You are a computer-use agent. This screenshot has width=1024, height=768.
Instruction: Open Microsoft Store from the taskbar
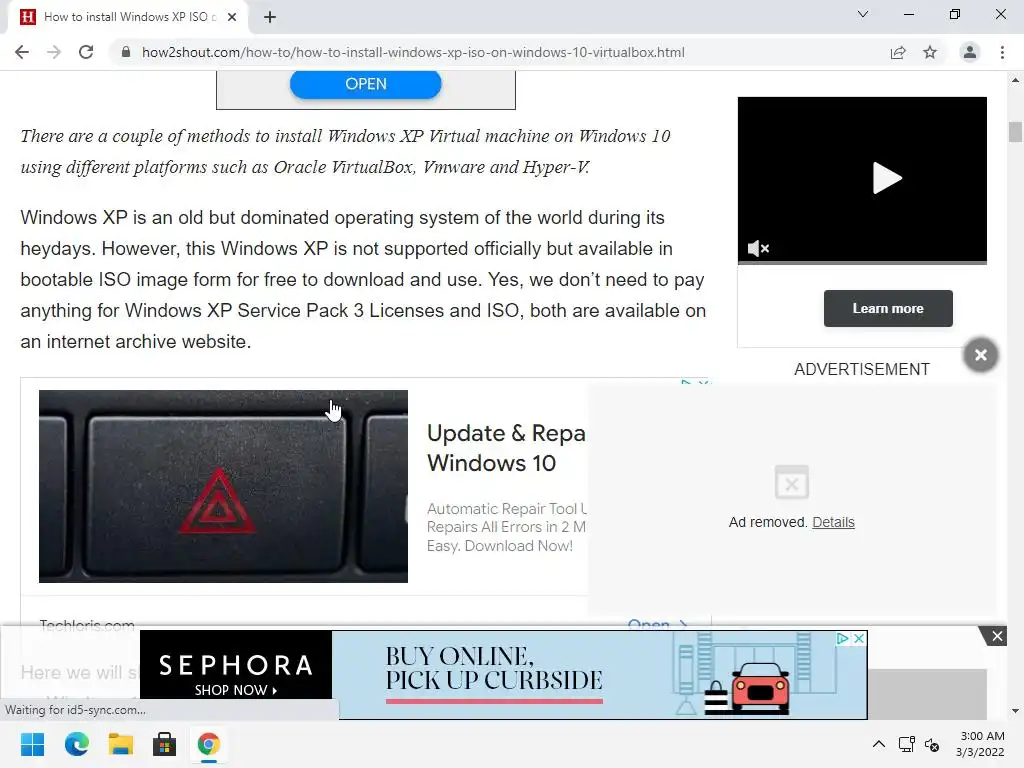165,744
